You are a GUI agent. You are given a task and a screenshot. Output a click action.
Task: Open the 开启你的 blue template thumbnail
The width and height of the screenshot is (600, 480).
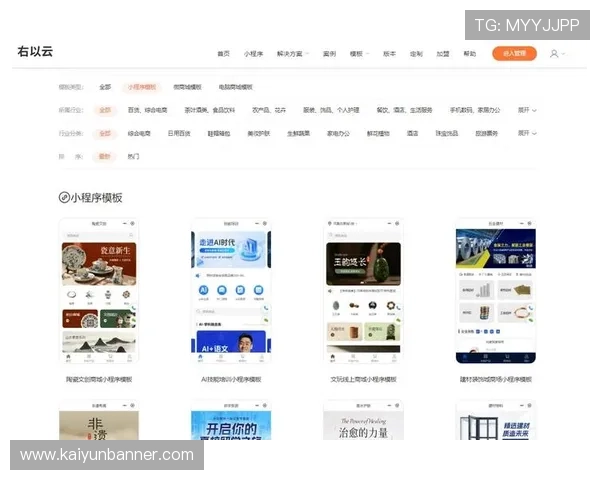coord(231,420)
